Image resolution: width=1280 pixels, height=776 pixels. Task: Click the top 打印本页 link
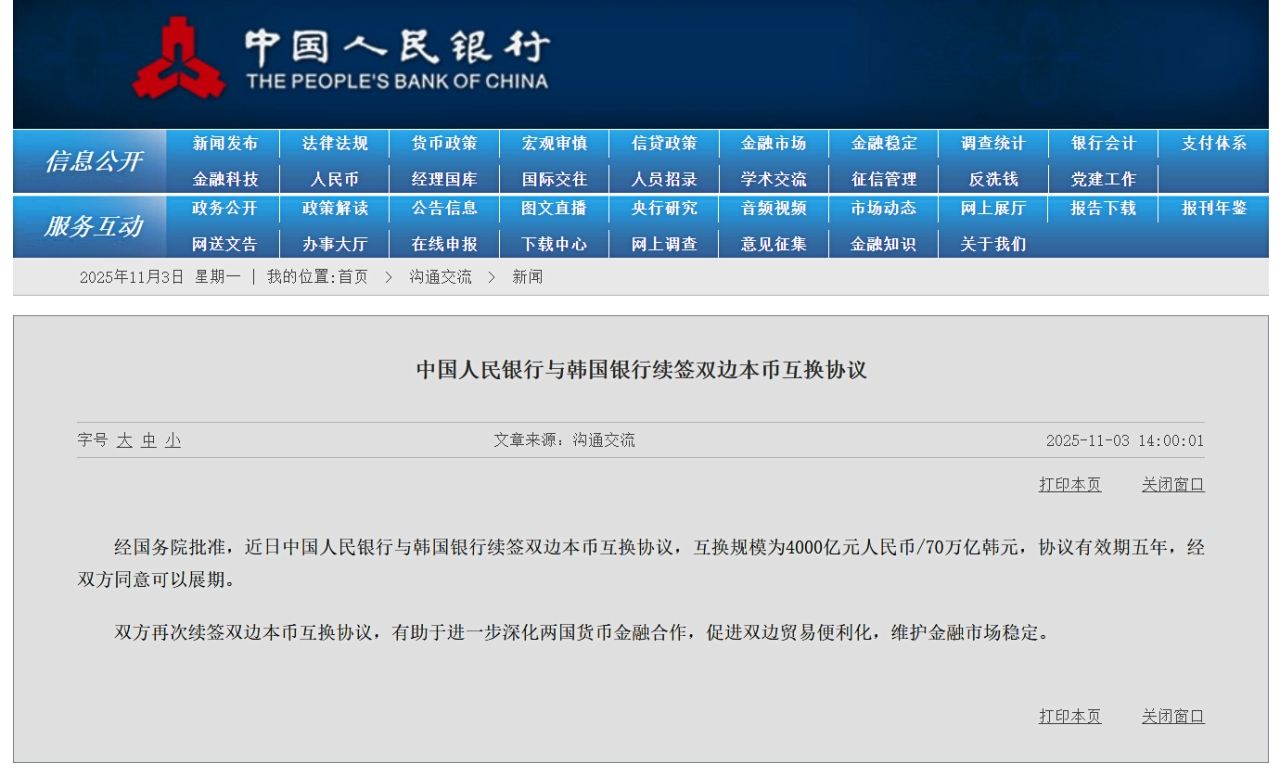pyautogui.click(x=1069, y=485)
